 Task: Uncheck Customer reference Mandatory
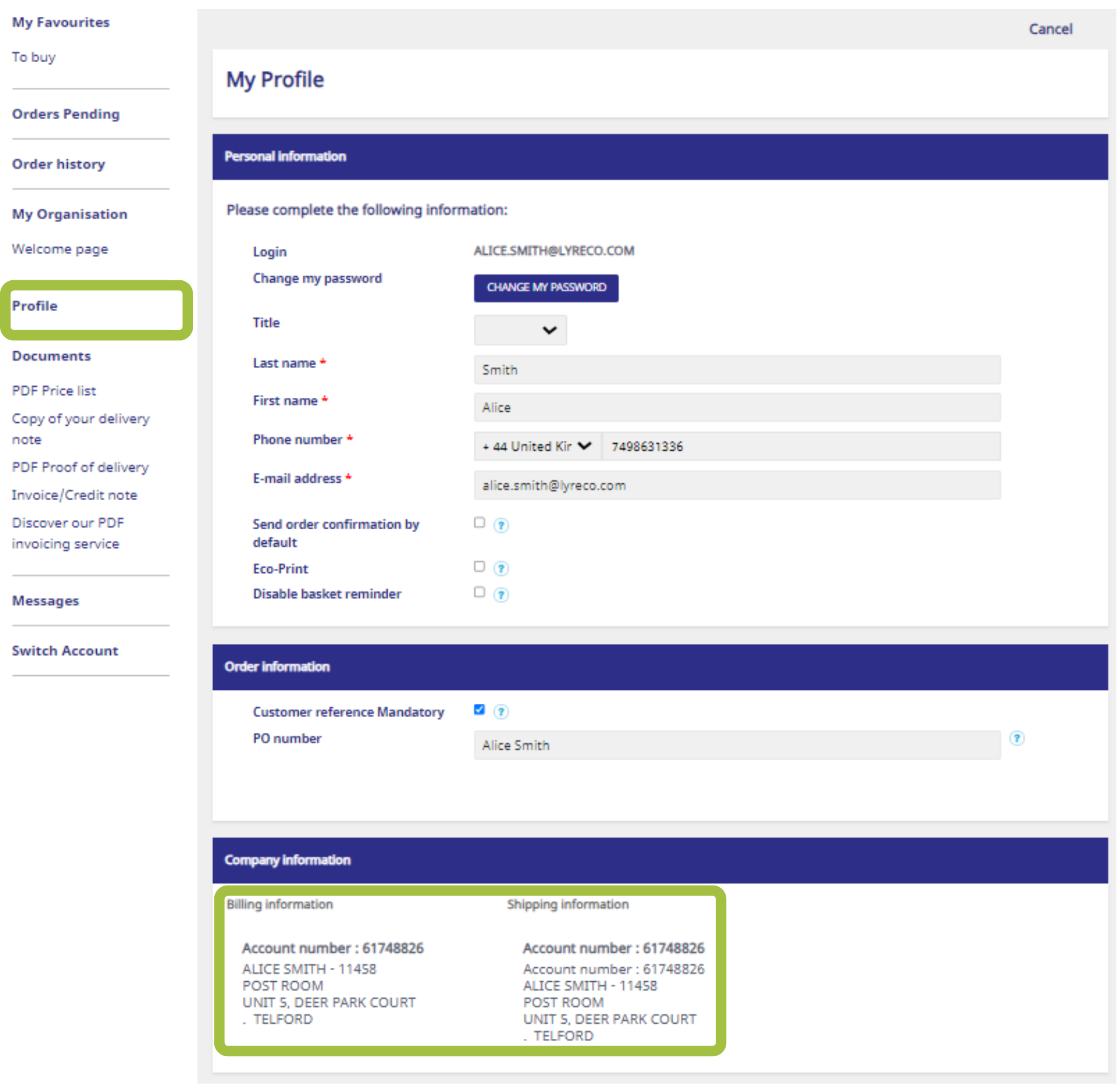pos(479,709)
